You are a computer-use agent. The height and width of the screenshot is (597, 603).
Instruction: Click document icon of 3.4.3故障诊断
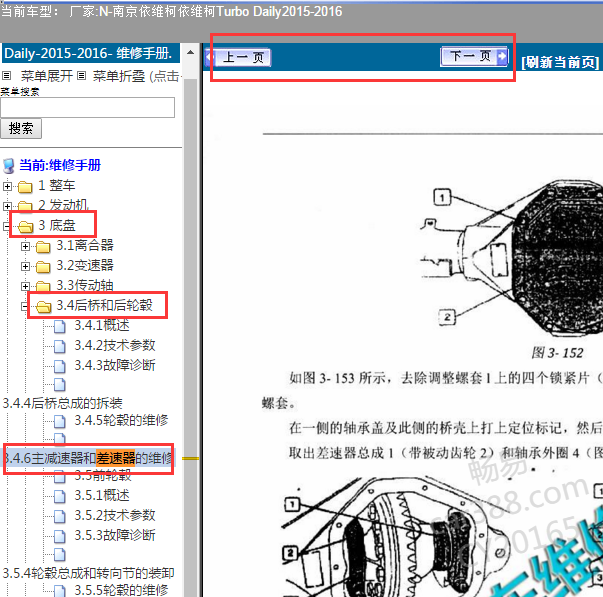coord(60,367)
